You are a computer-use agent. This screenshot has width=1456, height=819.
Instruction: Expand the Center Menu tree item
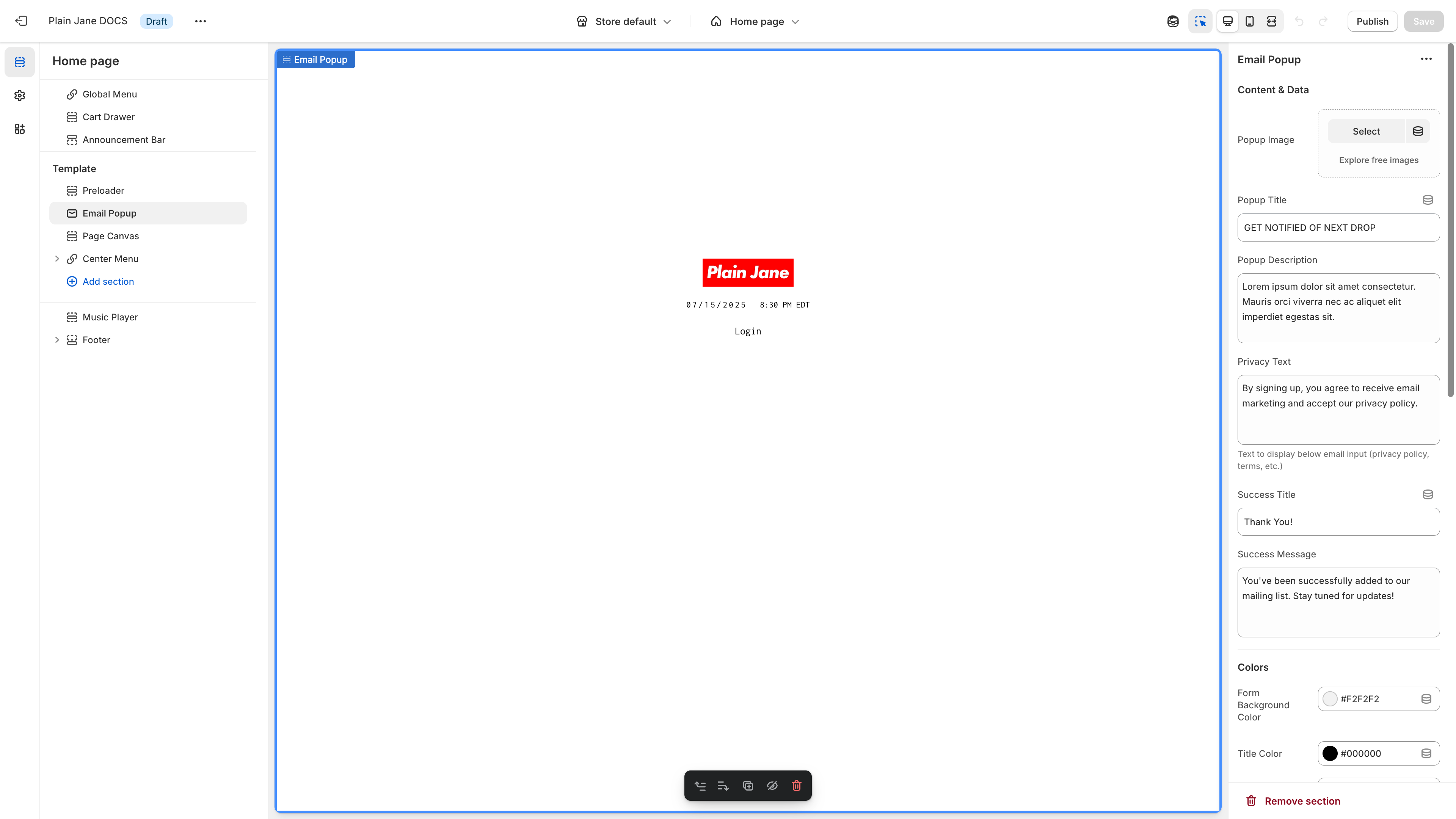tap(57, 258)
